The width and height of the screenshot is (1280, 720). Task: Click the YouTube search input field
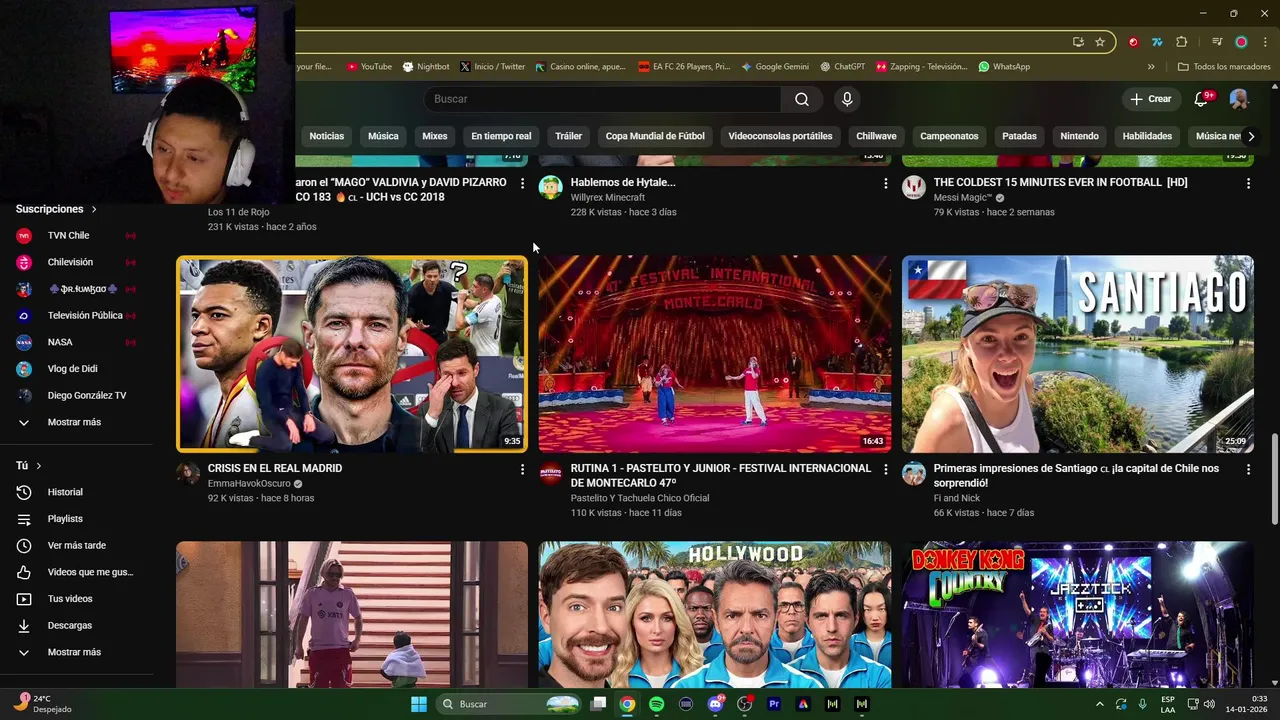coord(603,99)
